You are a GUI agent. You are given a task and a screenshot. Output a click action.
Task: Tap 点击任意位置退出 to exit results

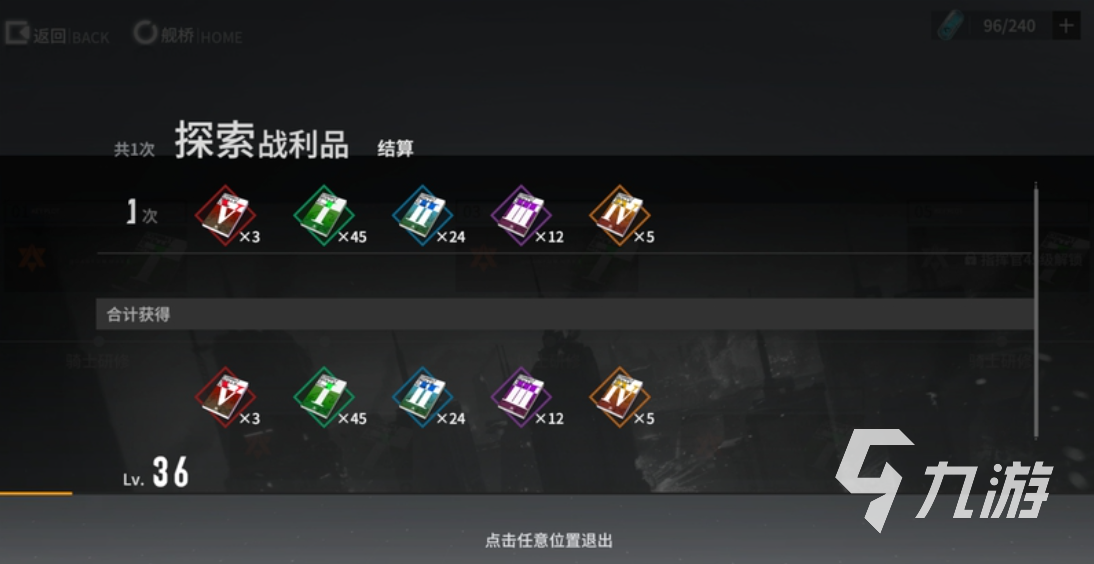click(x=548, y=540)
